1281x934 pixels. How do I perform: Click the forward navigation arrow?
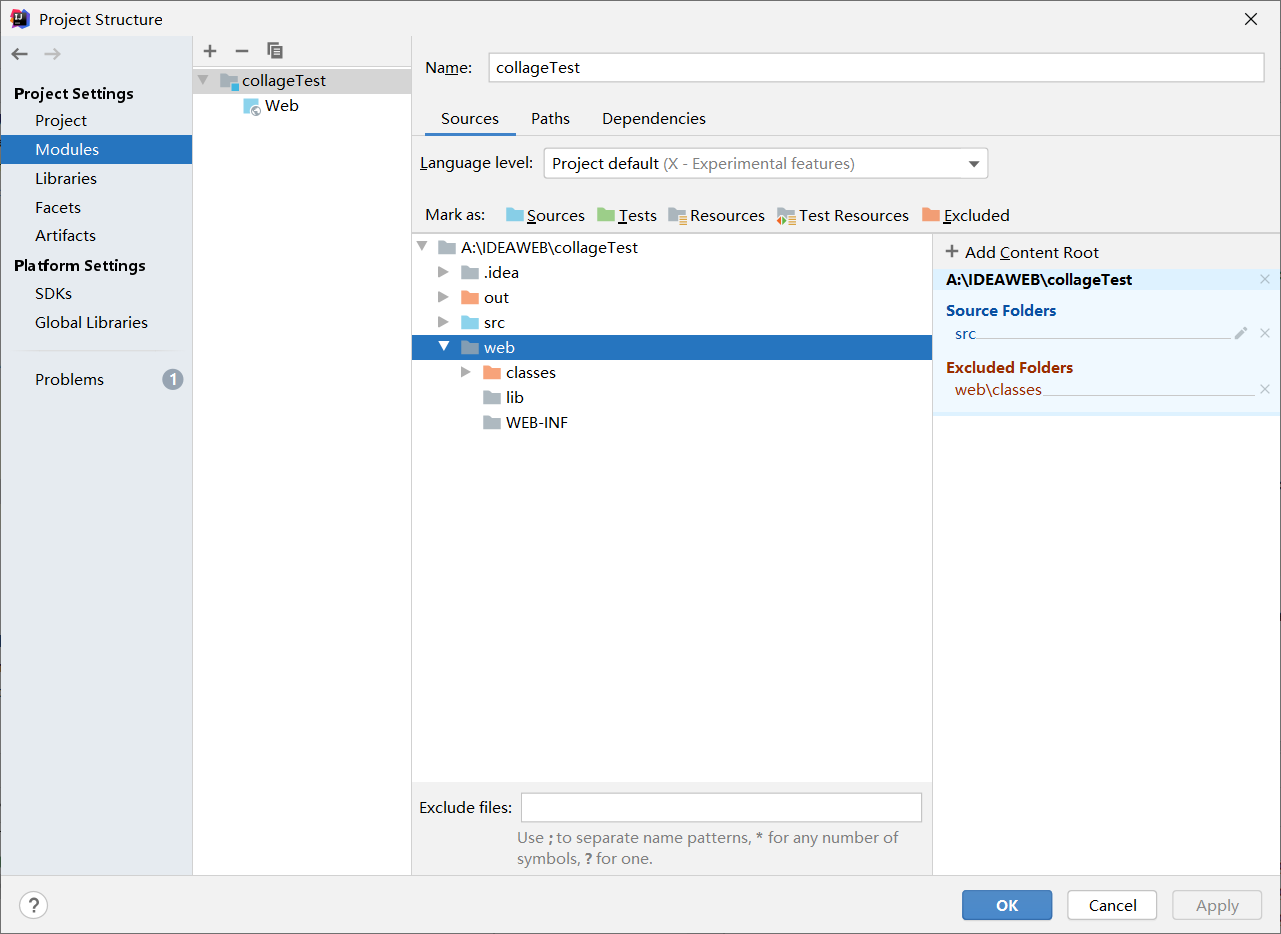(x=52, y=54)
